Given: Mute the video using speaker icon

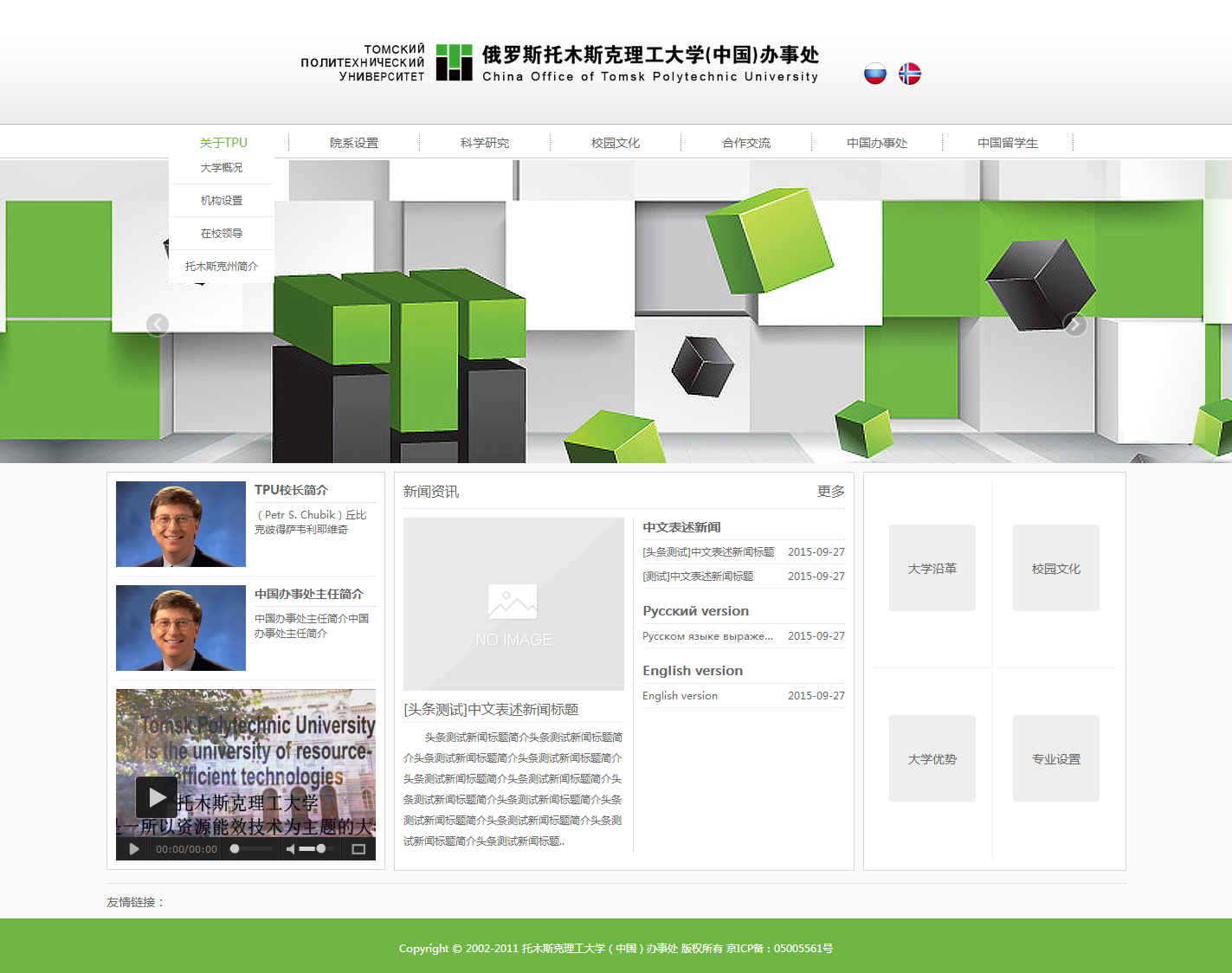Looking at the screenshot, I should coord(291,849).
